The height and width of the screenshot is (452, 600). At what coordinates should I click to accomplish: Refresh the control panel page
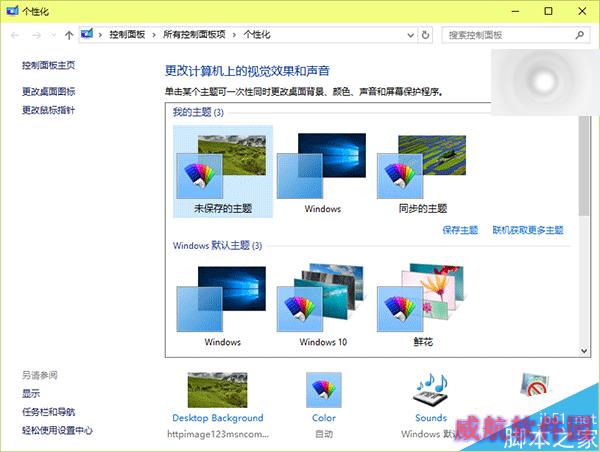pos(425,35)
